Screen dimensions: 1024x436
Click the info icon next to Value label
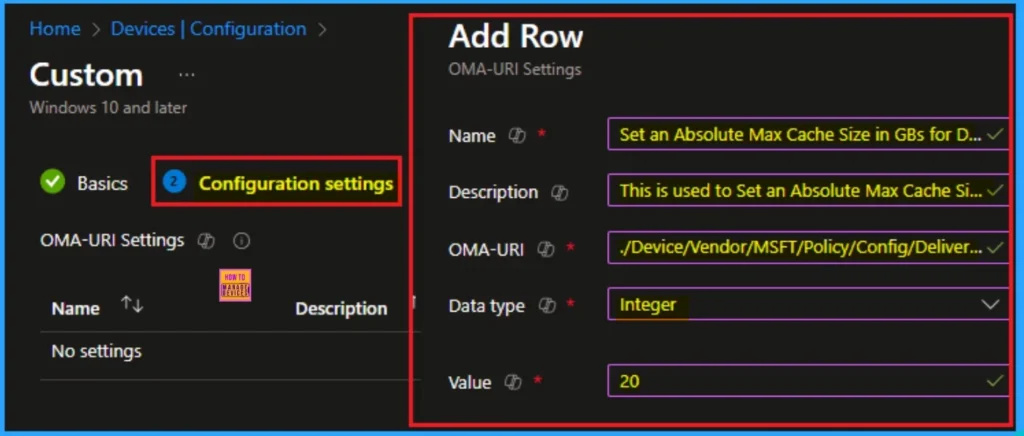pos(513,382)
